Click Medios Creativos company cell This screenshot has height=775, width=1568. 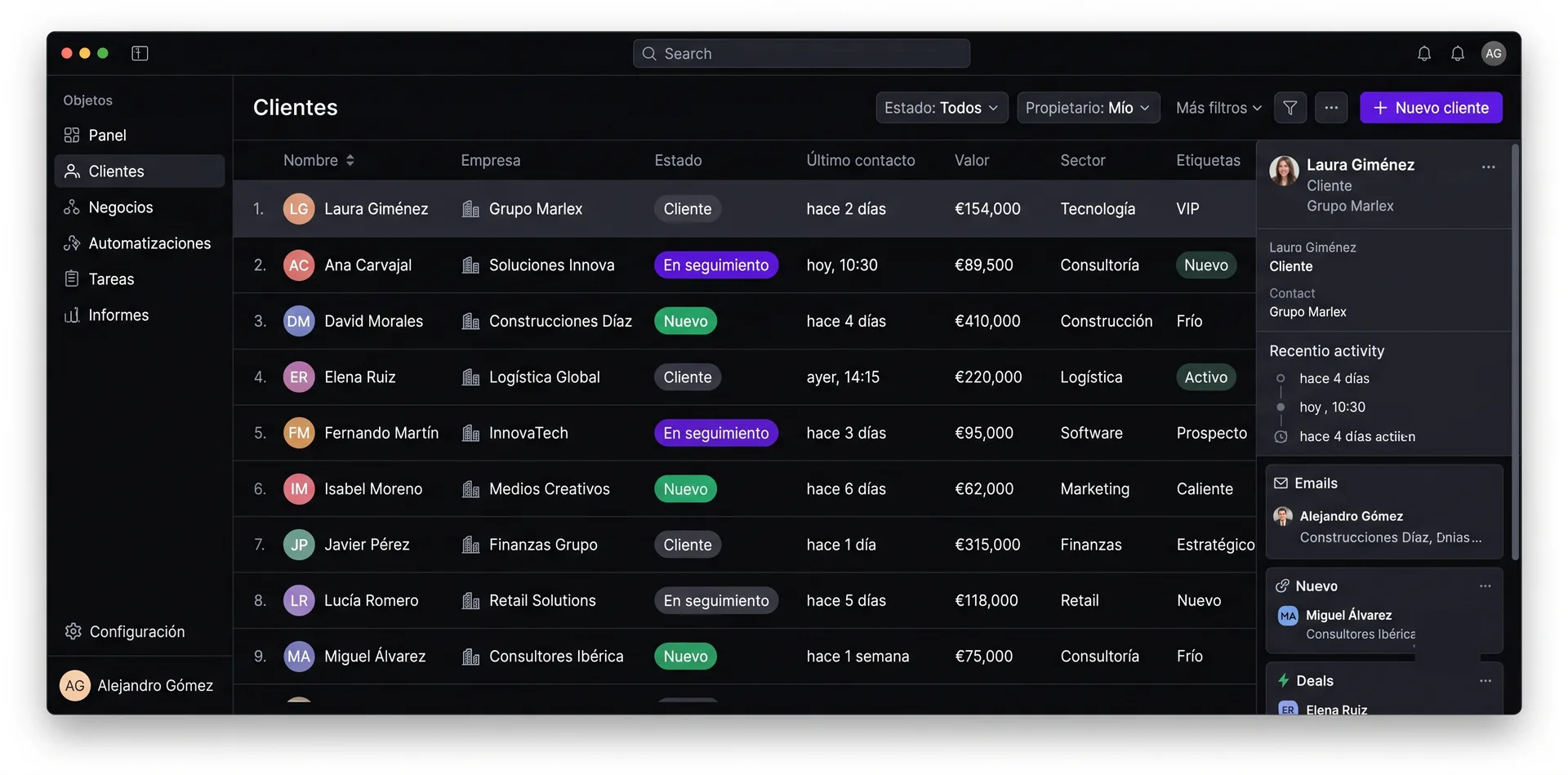click(550, 489)
